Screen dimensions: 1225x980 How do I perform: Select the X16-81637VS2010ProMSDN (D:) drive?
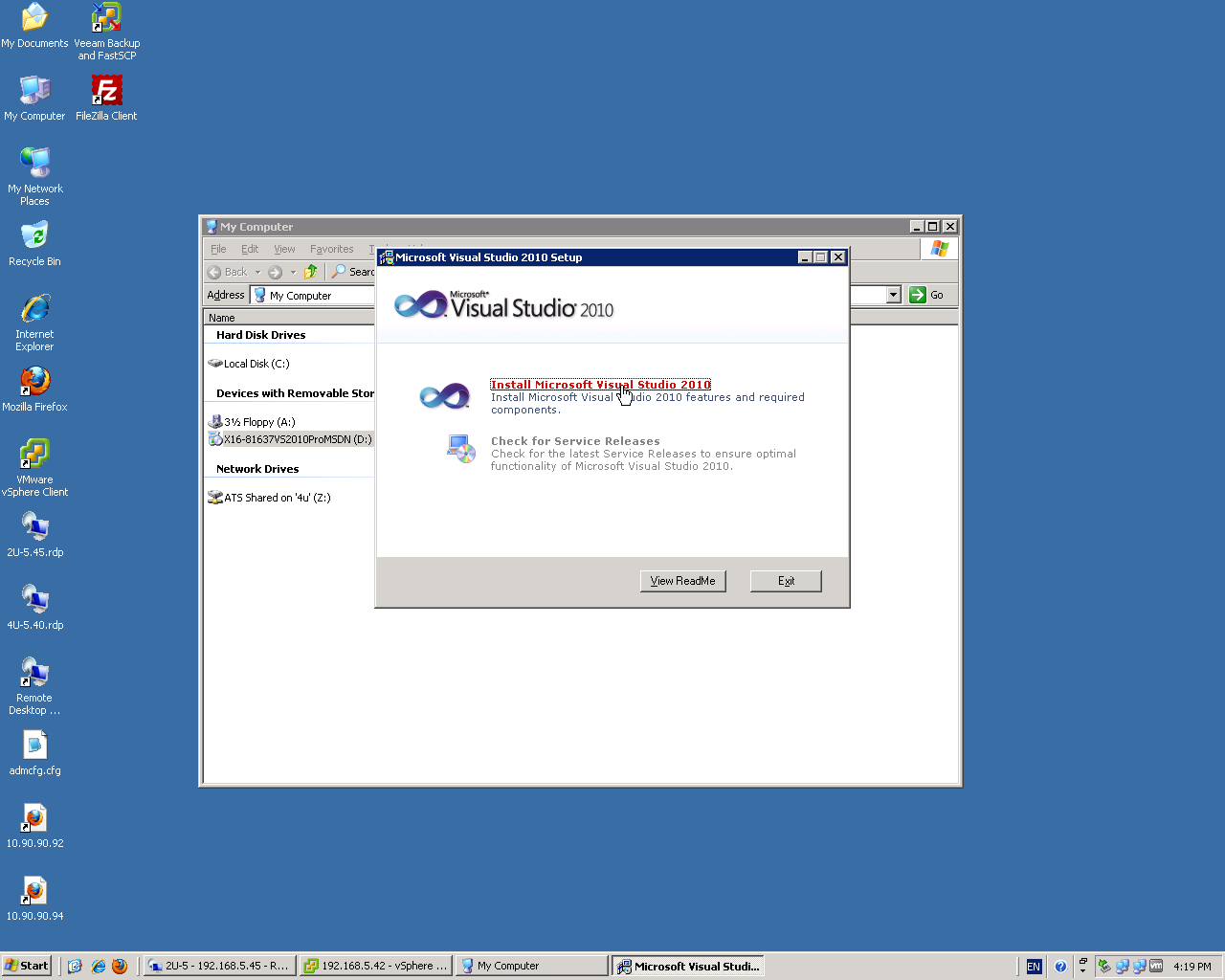tap(290, 439)
